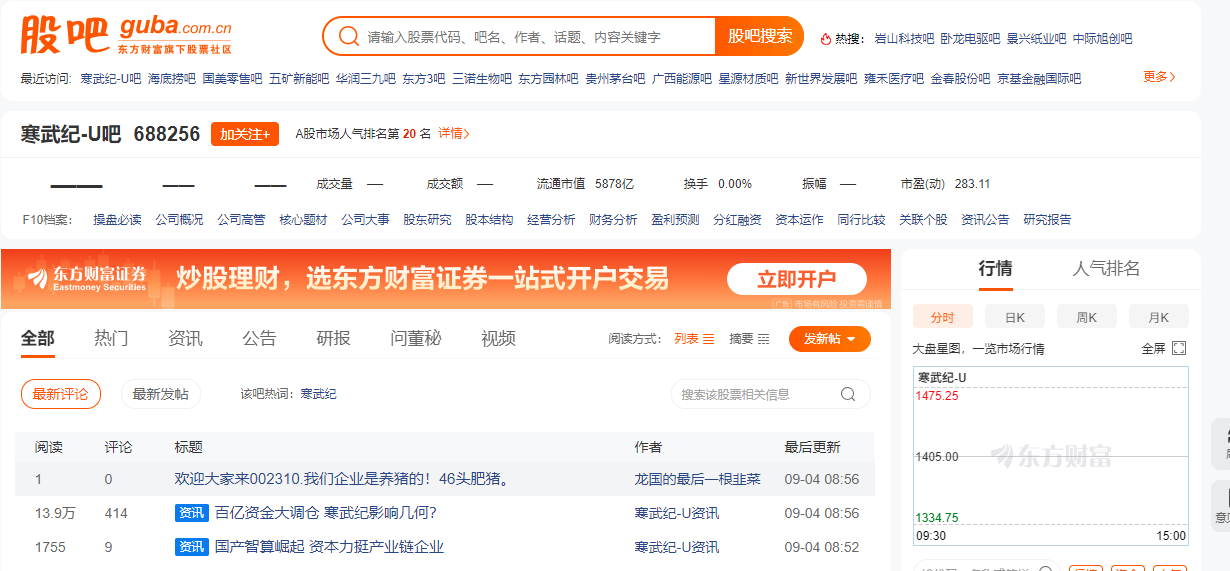
Task: Open the 财务分析 F10 link
Action: tap(613, 219)
